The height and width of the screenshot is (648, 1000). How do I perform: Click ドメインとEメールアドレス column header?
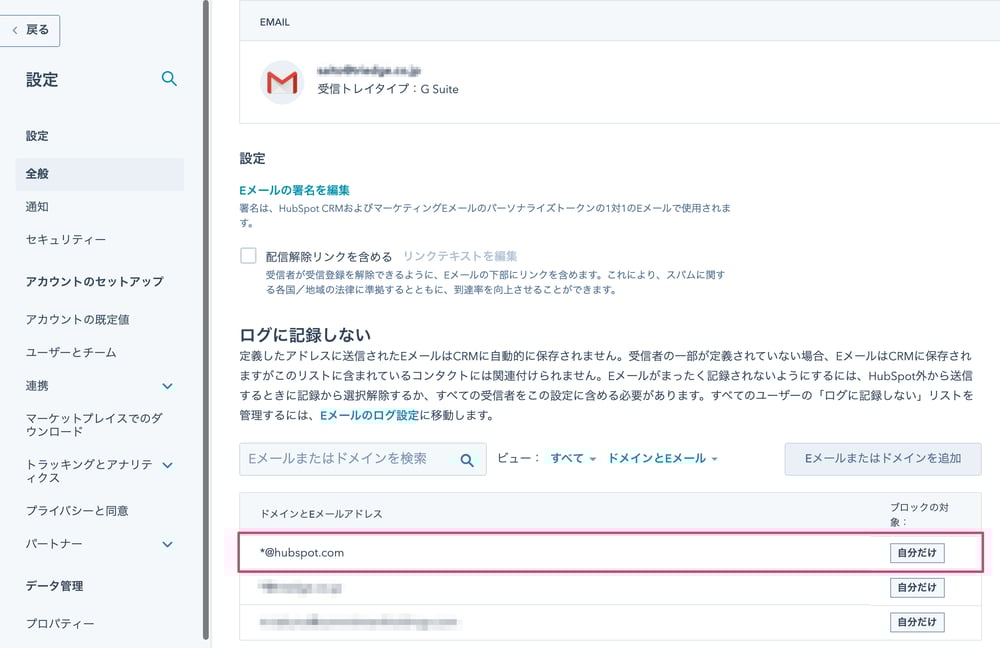pyautogui.click(x=321, y=513)
